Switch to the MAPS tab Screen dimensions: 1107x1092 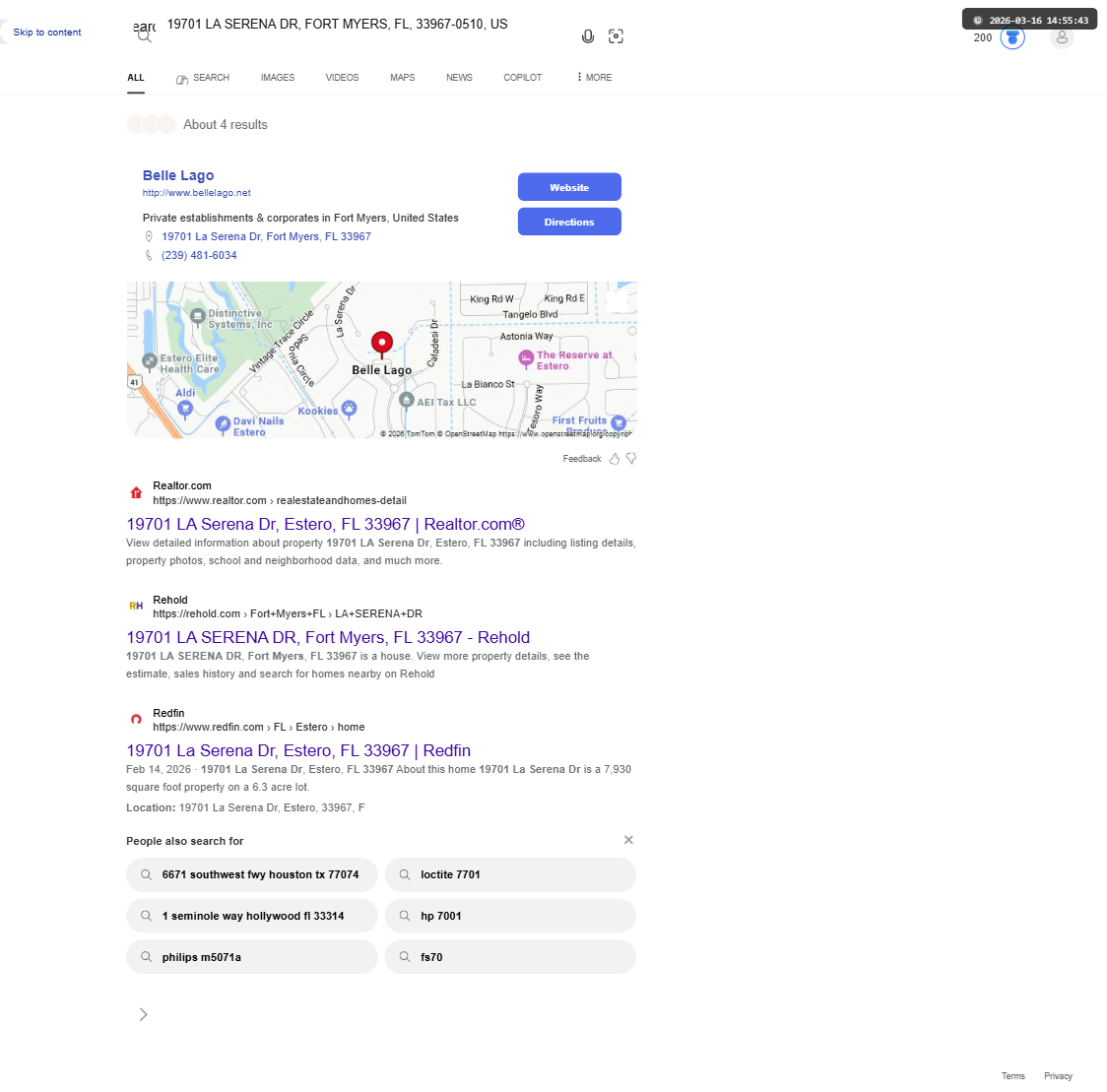pos(403,78)
